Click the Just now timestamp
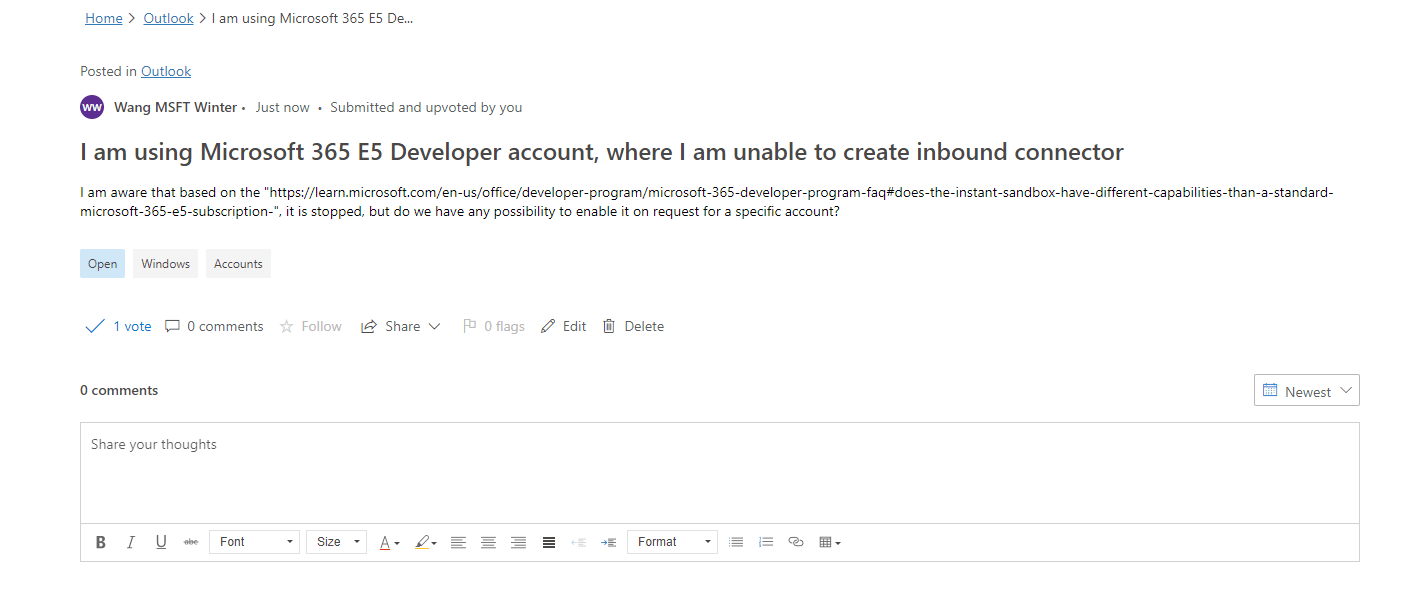Screen dimensions: 1423x591 283,107
